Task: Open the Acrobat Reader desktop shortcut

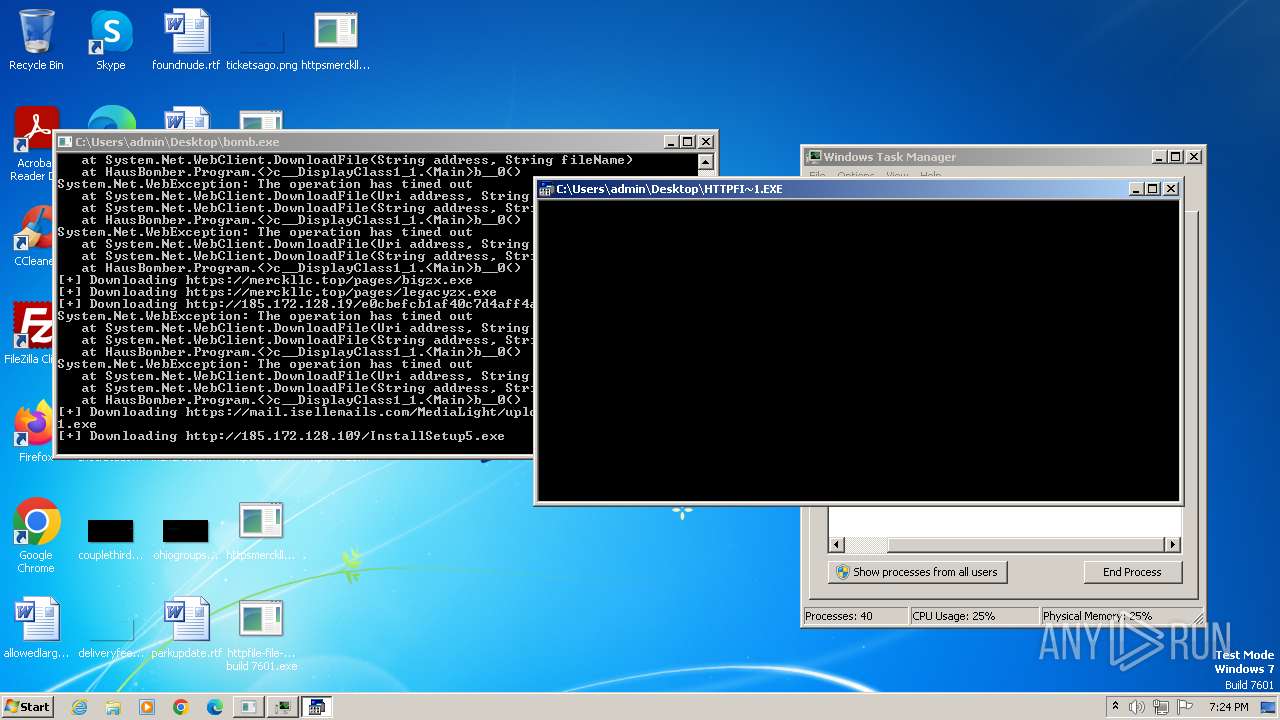Action: tap(34, 145)
